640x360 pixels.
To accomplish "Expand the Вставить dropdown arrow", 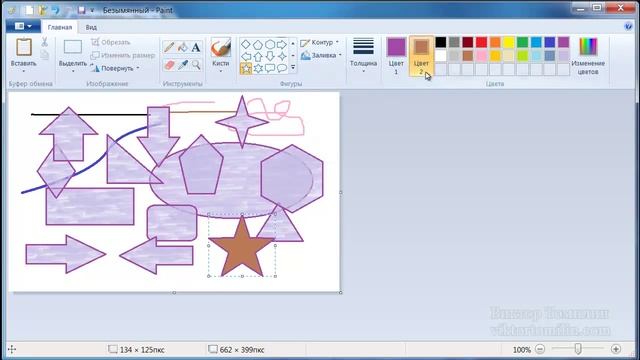I will [x=24, y=71].
